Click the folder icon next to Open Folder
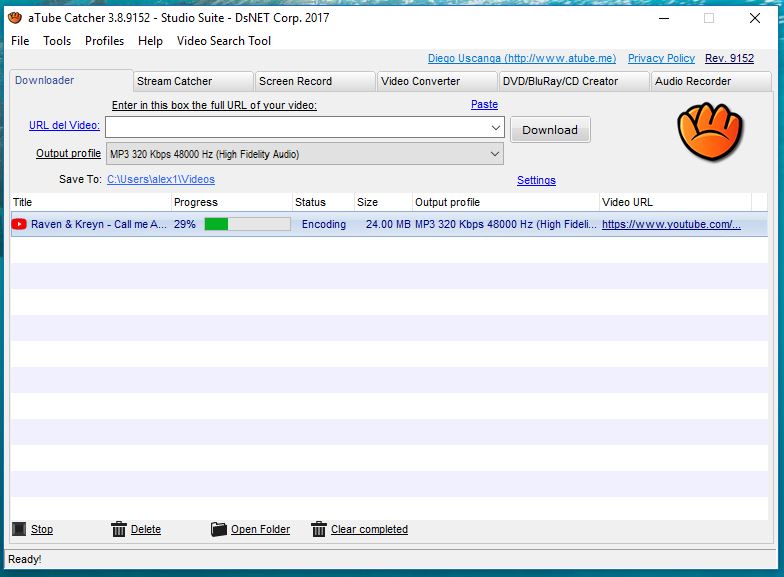Screen dimensions: 784x577 [218, 528]
